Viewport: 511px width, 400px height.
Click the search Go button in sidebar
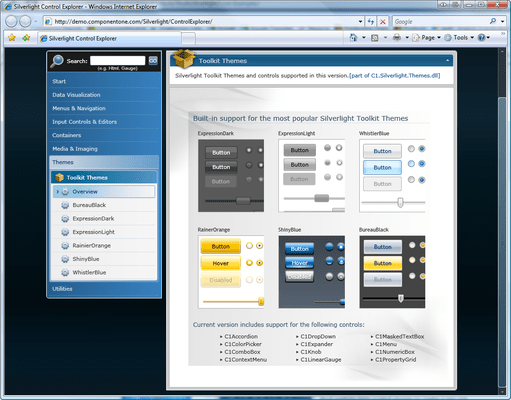pos(153,60)
